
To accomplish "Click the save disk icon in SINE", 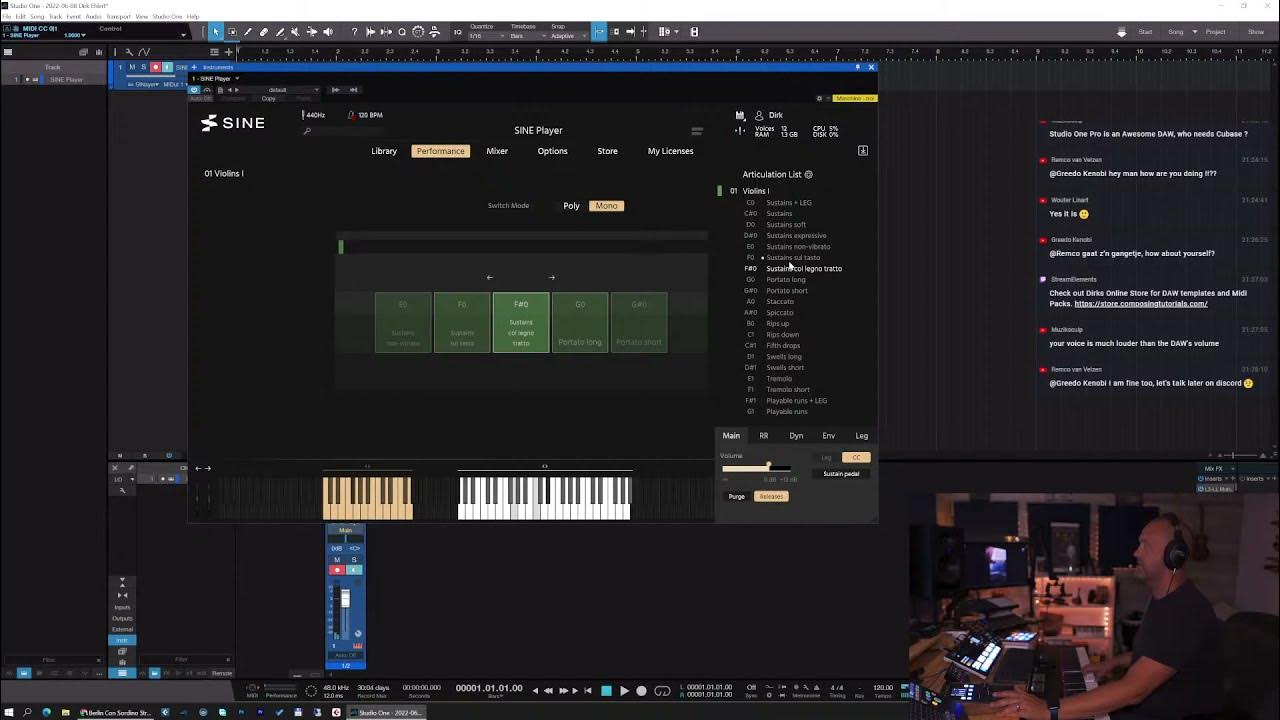I will click(740, 115).
